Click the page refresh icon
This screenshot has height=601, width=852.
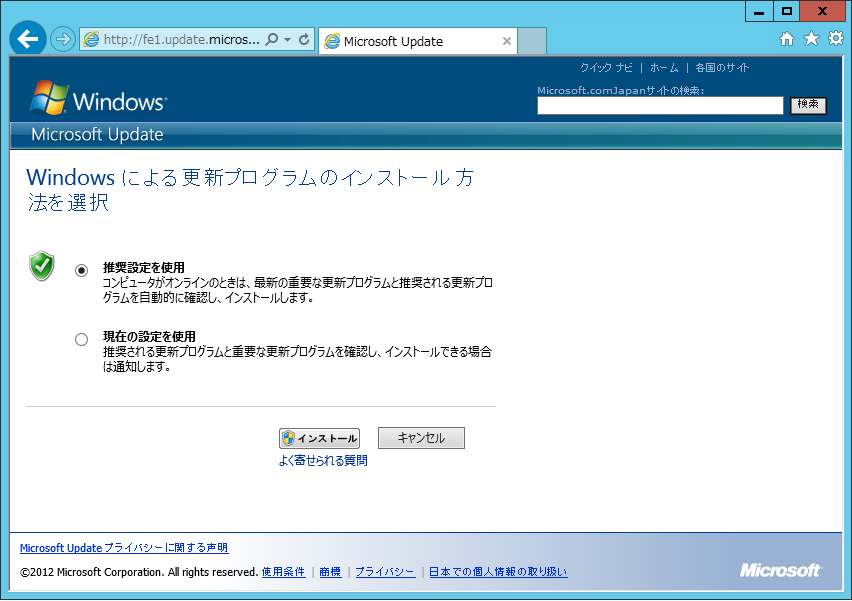click(x=304, y=39)
